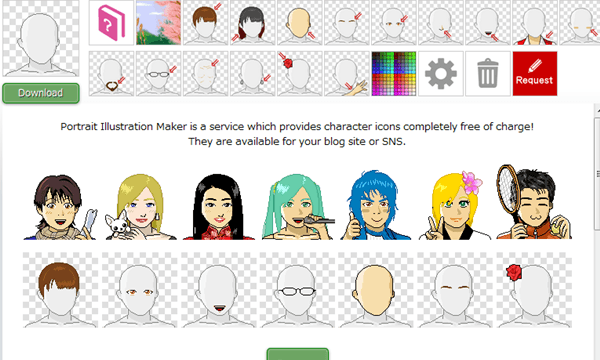Image resolution: width=600 pixels, height=360 pixels.
Task: Open the pink help book icon
Action: click(x=111, y=23)
